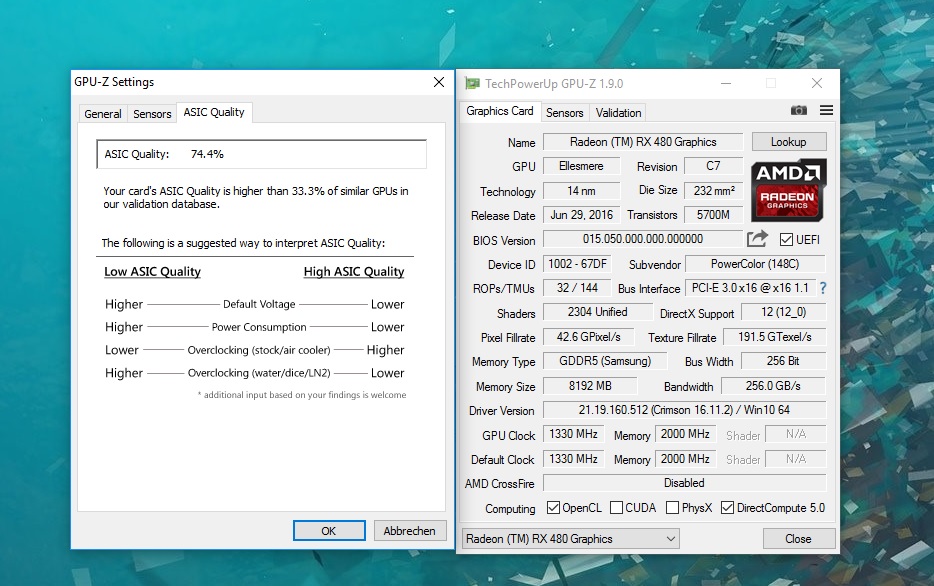This screenshot has height=586, width=934.
Task: Click the Low ASIC Quality heading
Action: click(x=152, y=272)
